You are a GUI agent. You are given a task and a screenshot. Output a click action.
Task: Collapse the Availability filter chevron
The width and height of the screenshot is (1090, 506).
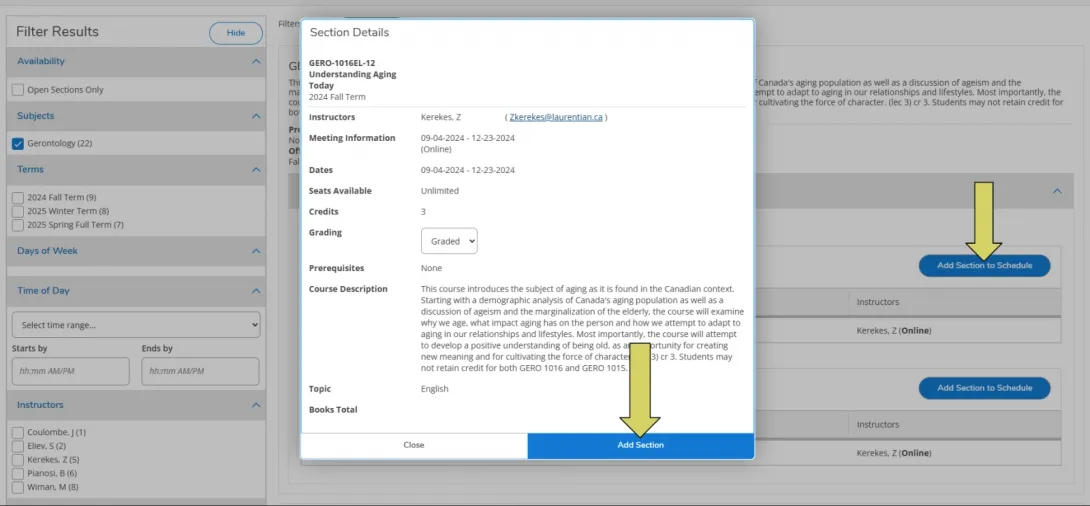[256, 61]
